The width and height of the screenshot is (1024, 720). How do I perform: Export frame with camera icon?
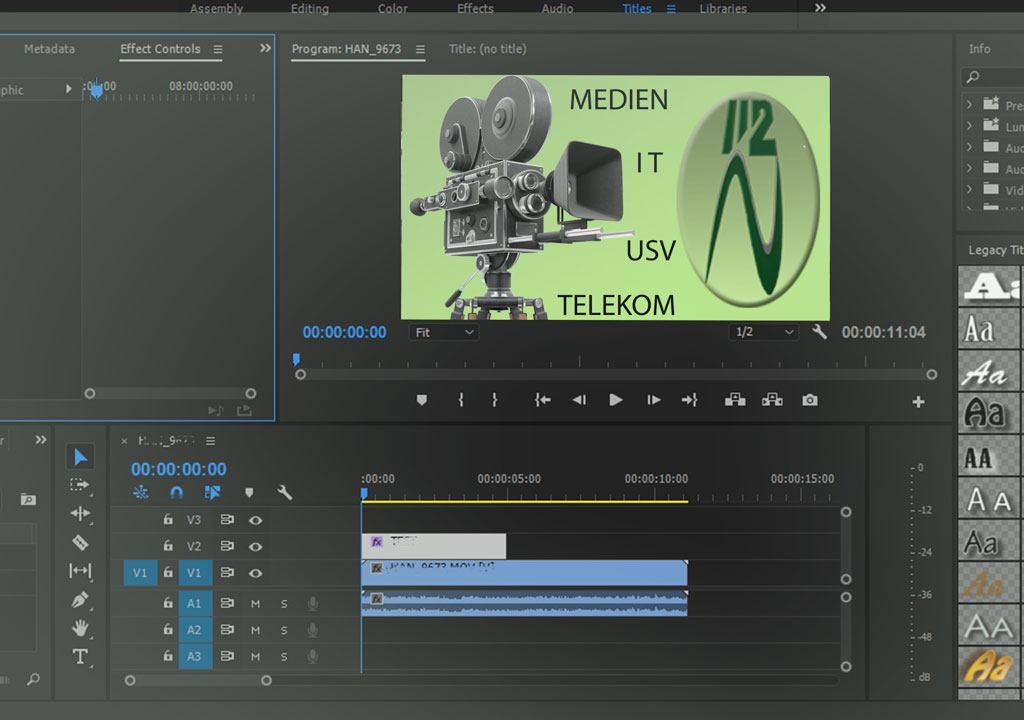pos(810,400)
